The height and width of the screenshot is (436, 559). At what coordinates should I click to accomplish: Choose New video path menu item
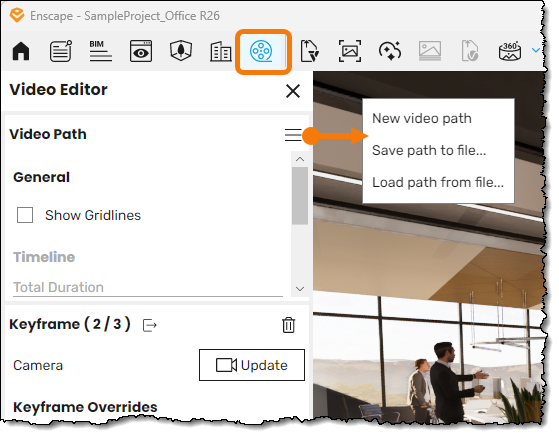click(422, 118)
